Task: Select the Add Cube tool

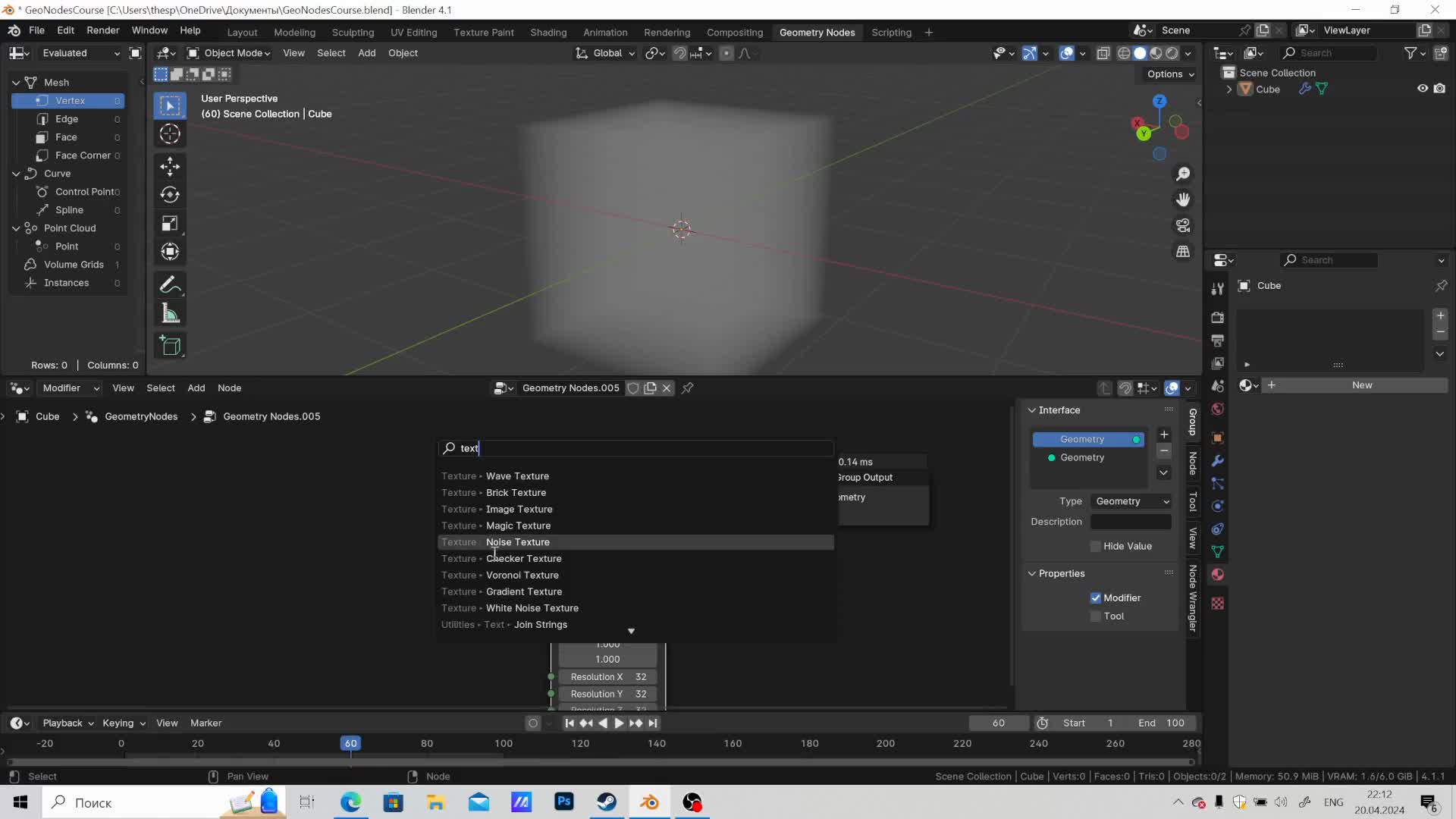Action: pyautogui.click(x=170, y=346)
